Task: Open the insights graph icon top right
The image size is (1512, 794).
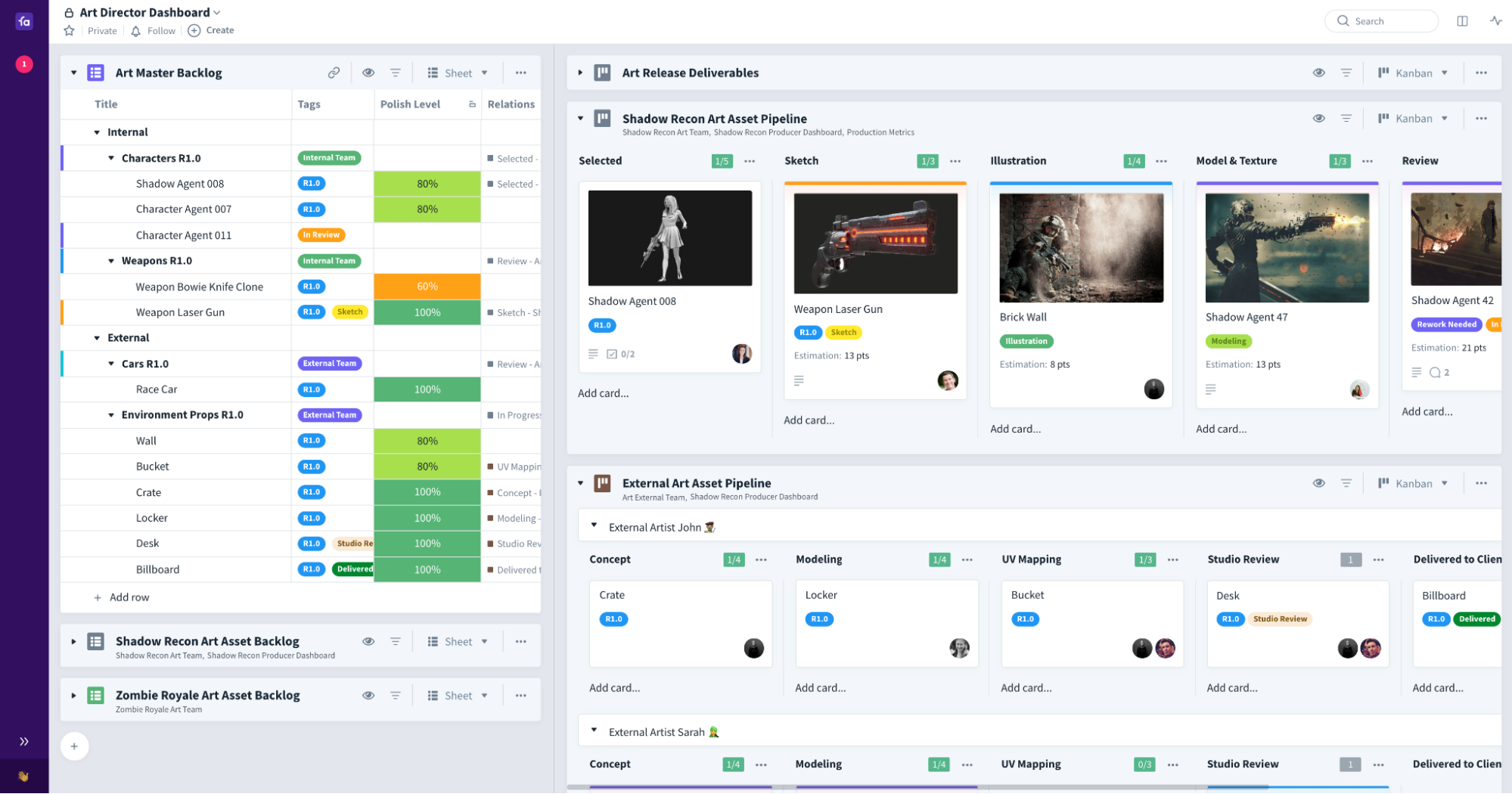Action: click(1496, 20)
